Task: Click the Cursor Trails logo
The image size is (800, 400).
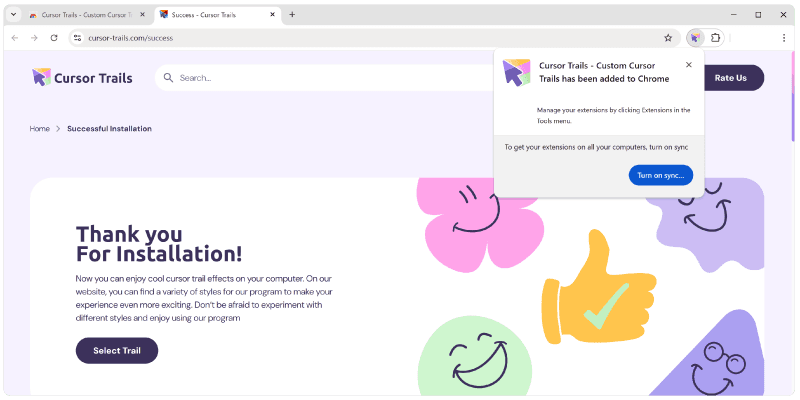Action: (82, 78)
